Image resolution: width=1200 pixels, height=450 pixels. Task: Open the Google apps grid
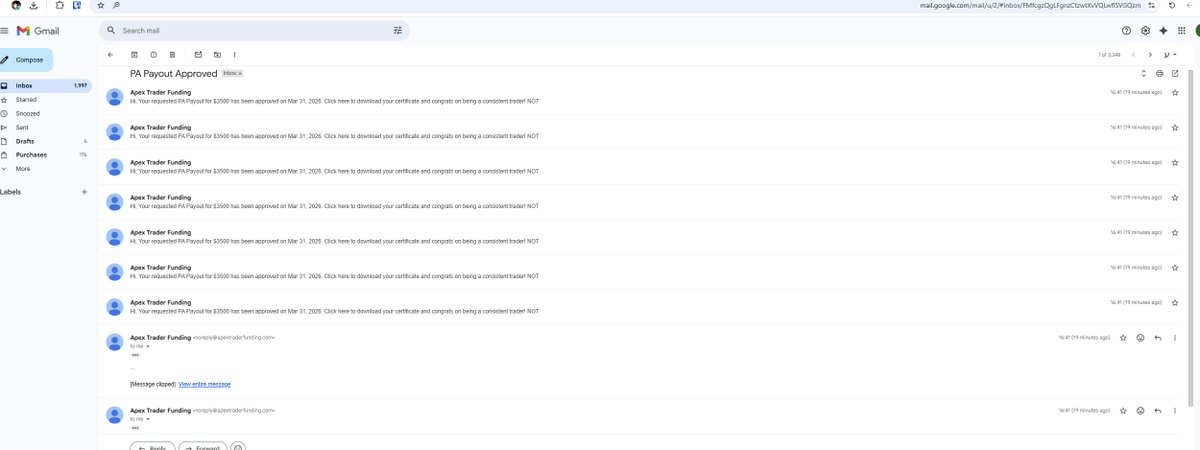coord(1182,31)
